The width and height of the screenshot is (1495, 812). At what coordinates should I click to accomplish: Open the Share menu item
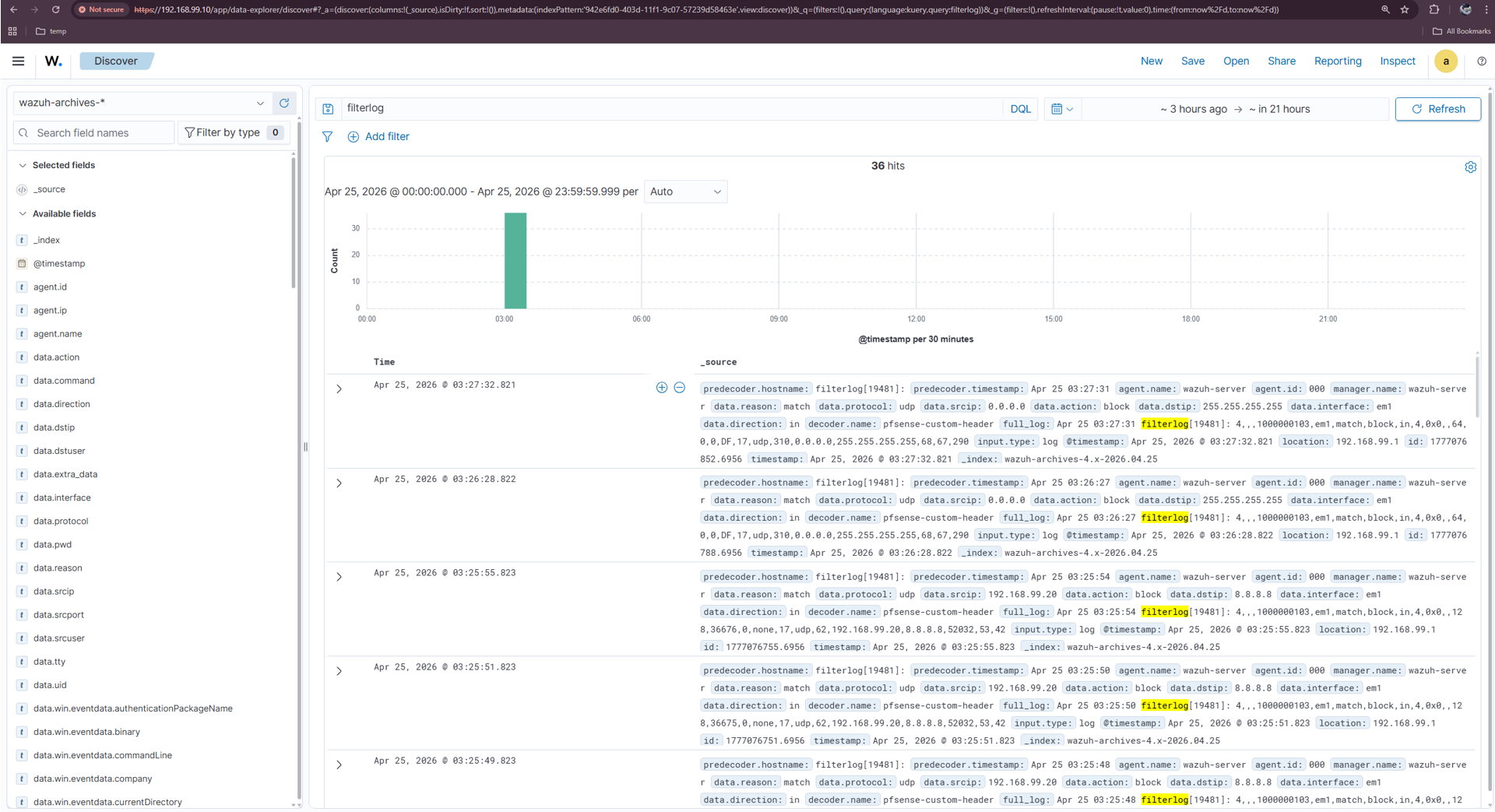point(1282,61)
